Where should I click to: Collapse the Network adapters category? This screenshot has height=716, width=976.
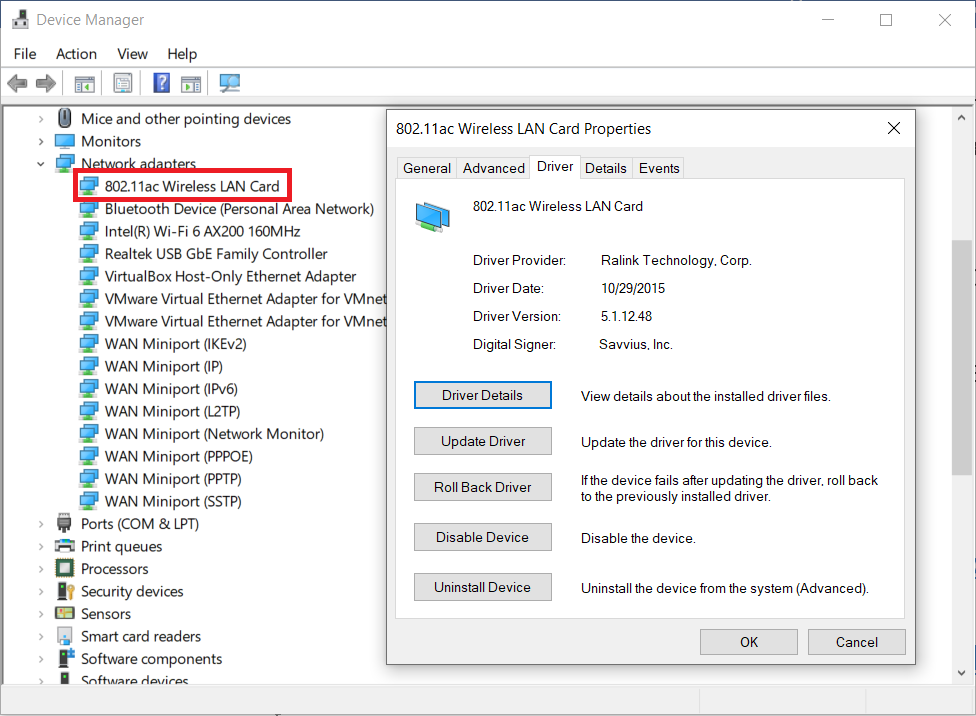point(41,164)
